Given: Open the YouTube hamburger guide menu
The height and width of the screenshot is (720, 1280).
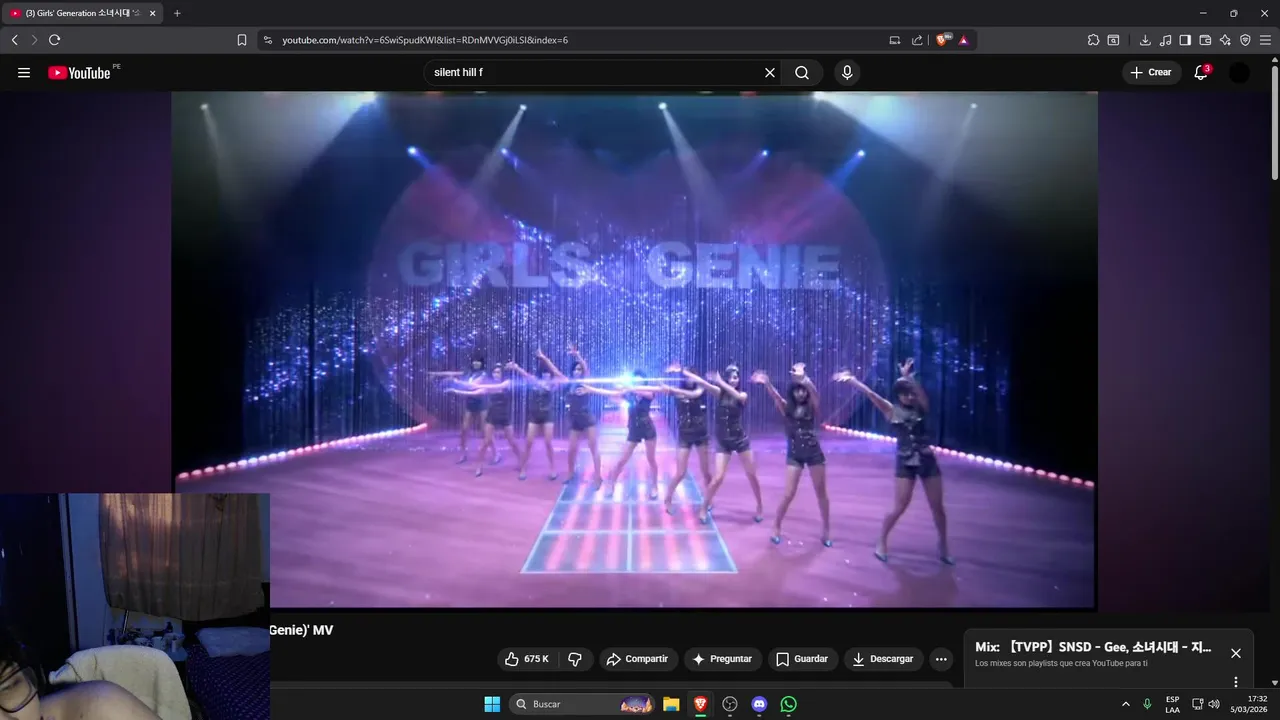Looking at the screenshot, I should [x=24, y=73].
